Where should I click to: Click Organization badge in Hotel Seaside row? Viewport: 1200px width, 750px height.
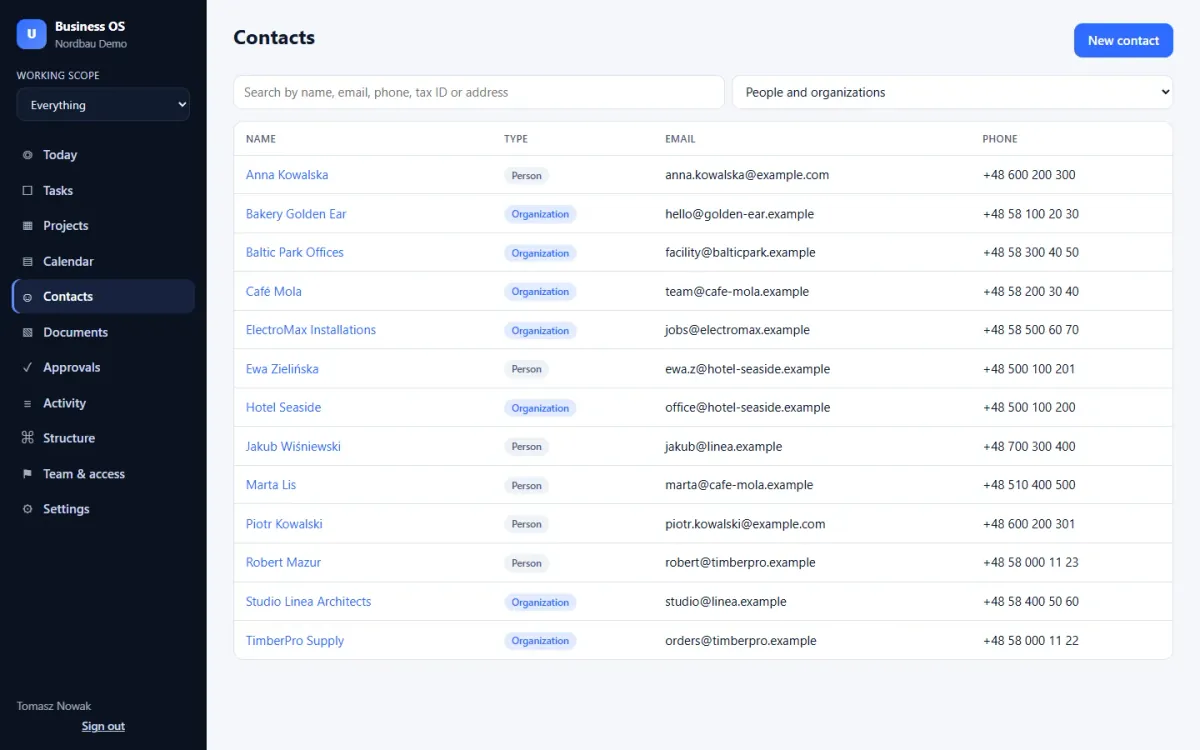[540, 408]
